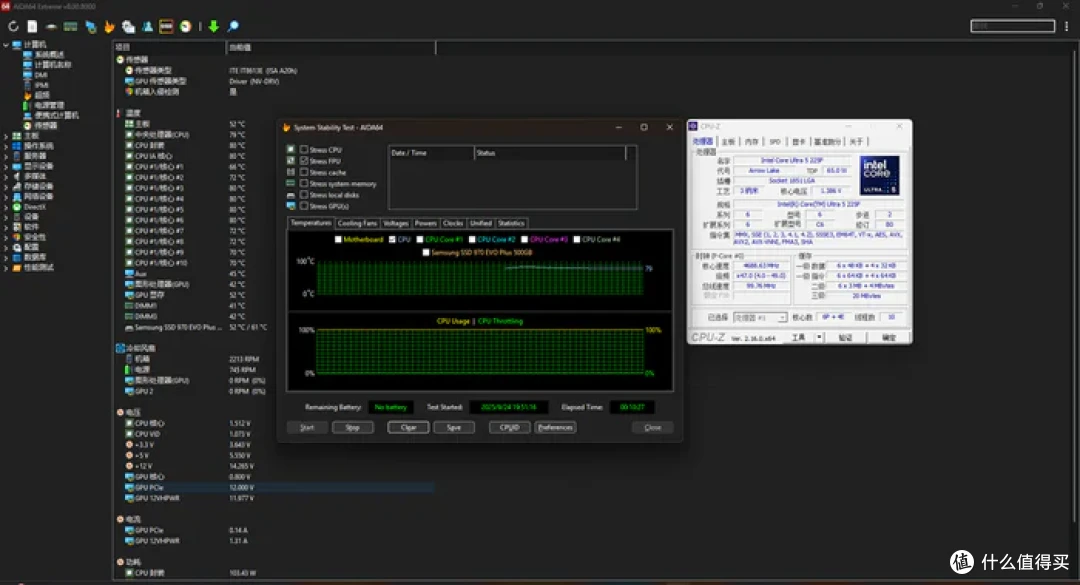This screenshot has width=1080, height=585.
Task: Click the Refresh icon in AIDA64 toolbar
Action: (13, 27)
